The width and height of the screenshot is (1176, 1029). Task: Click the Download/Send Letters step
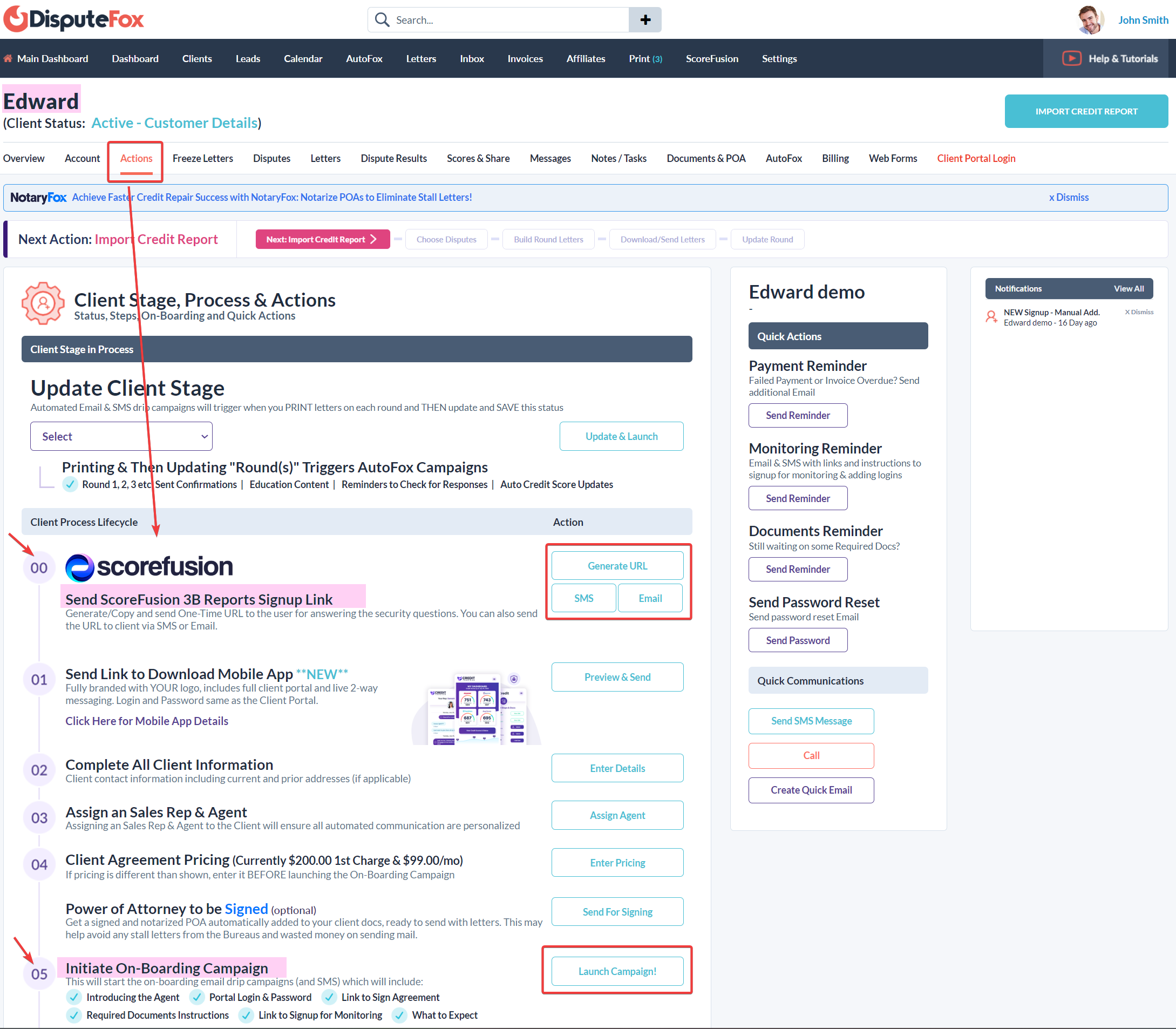point(662,240)
